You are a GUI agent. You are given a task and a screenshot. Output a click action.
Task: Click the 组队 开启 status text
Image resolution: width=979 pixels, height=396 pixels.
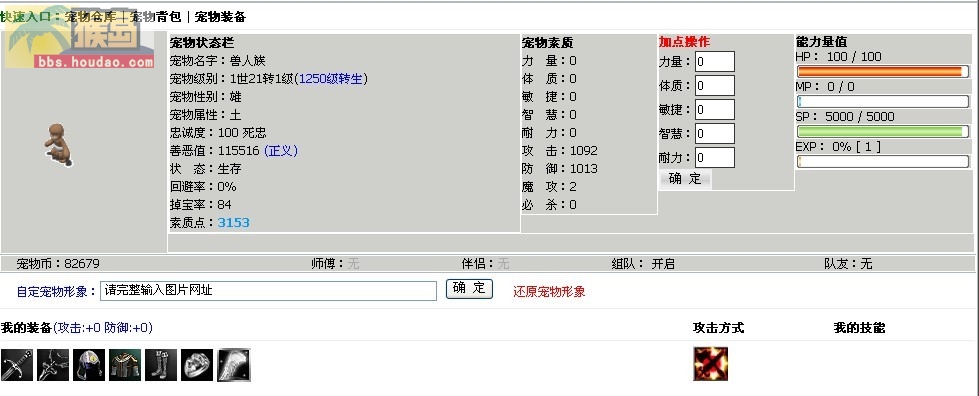coord(643,264)
